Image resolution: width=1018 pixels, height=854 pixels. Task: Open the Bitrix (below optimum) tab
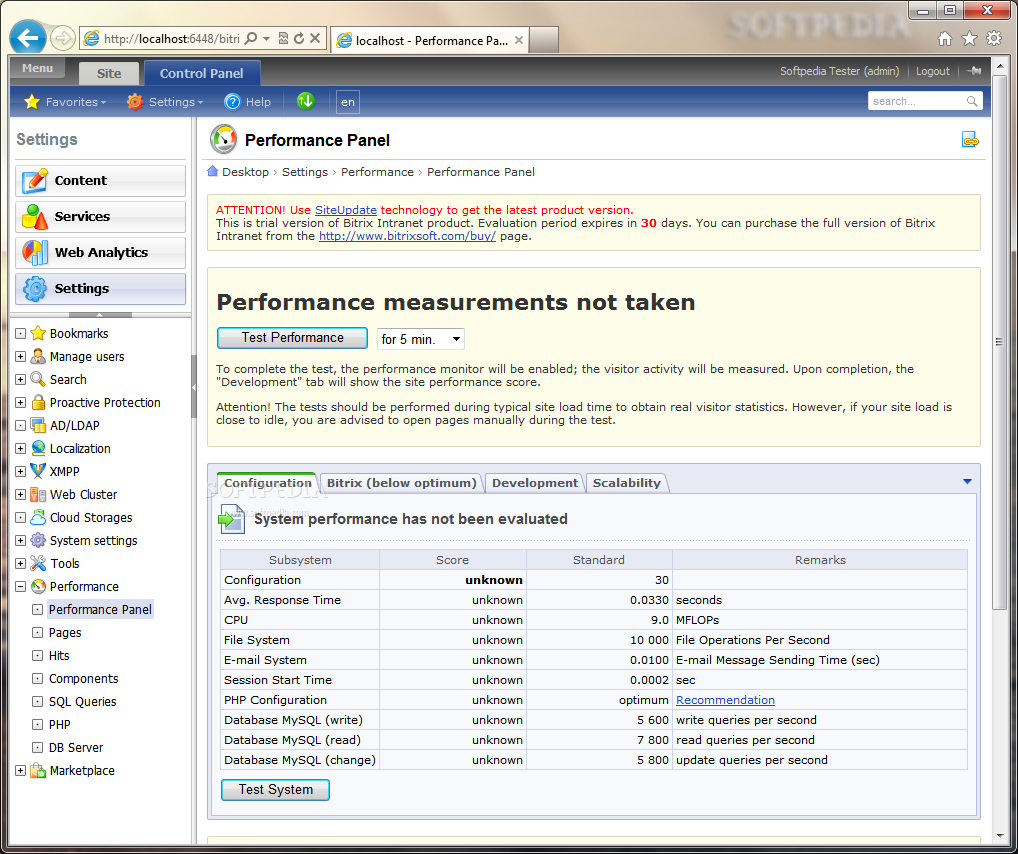[401, 483]
